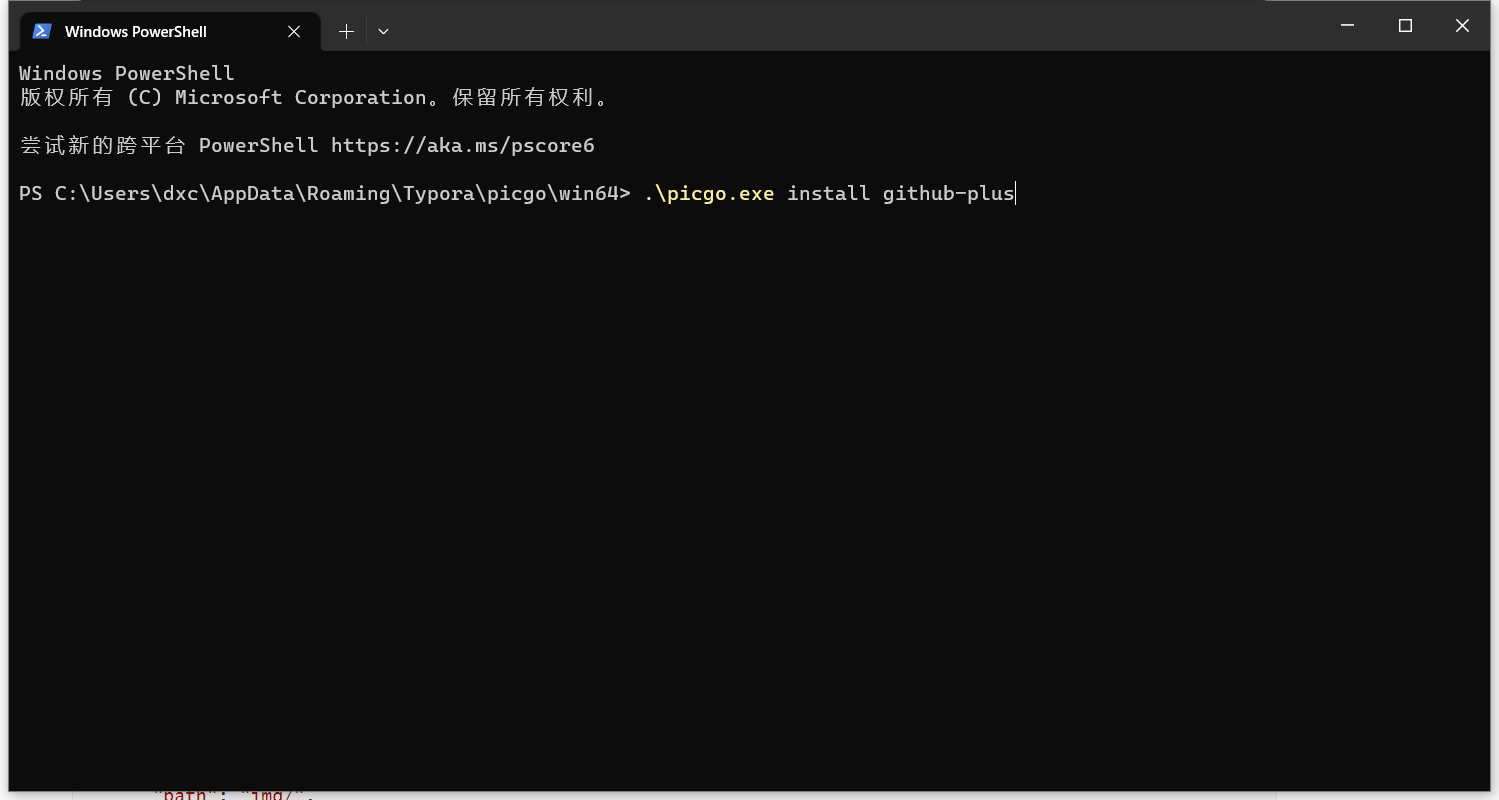1499x800 pixels.
Task: Click the highlighted .\picgo.exe command text
Action: tap(712, 193)
